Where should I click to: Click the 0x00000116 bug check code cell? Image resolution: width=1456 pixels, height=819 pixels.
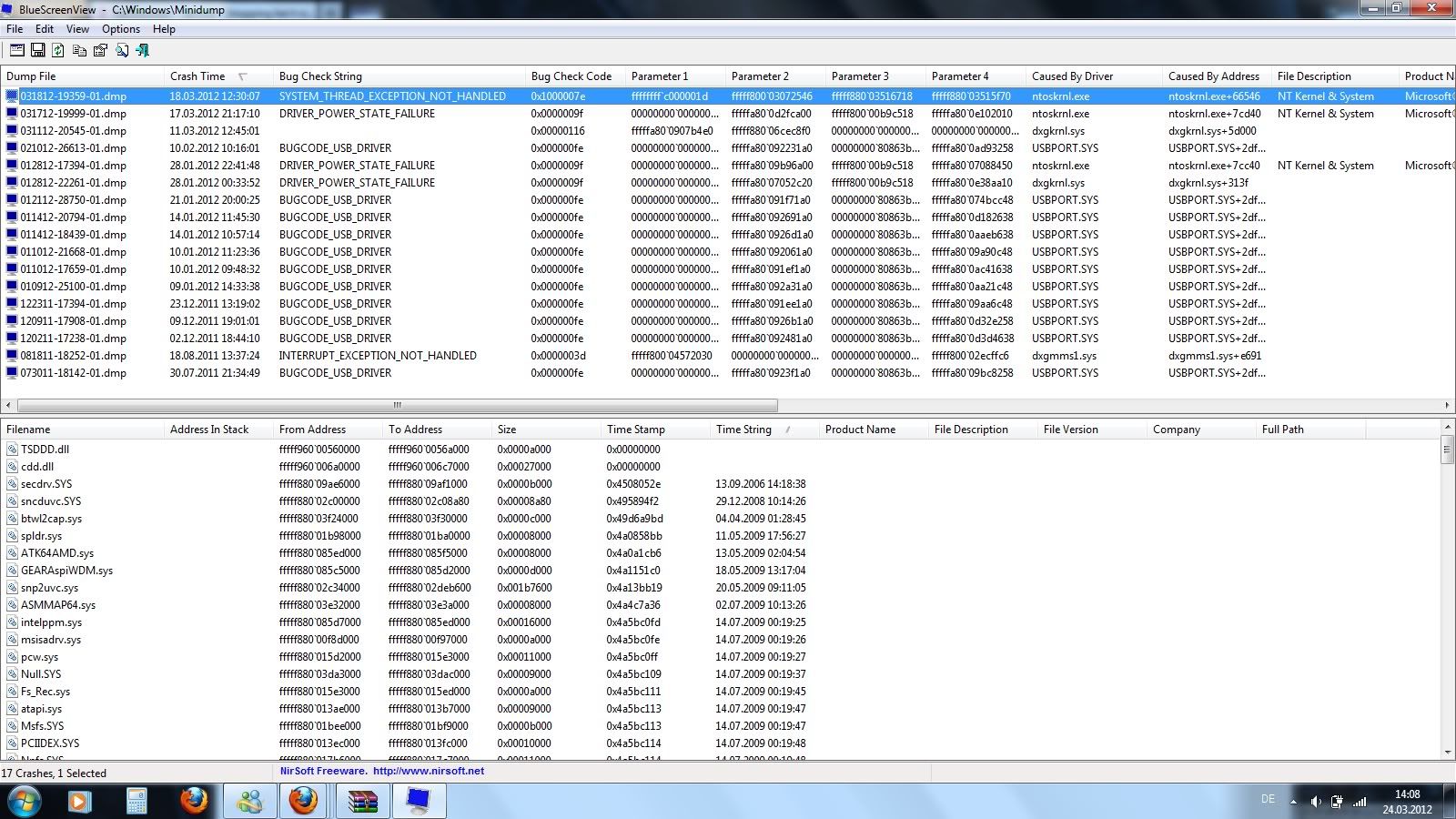557,131
